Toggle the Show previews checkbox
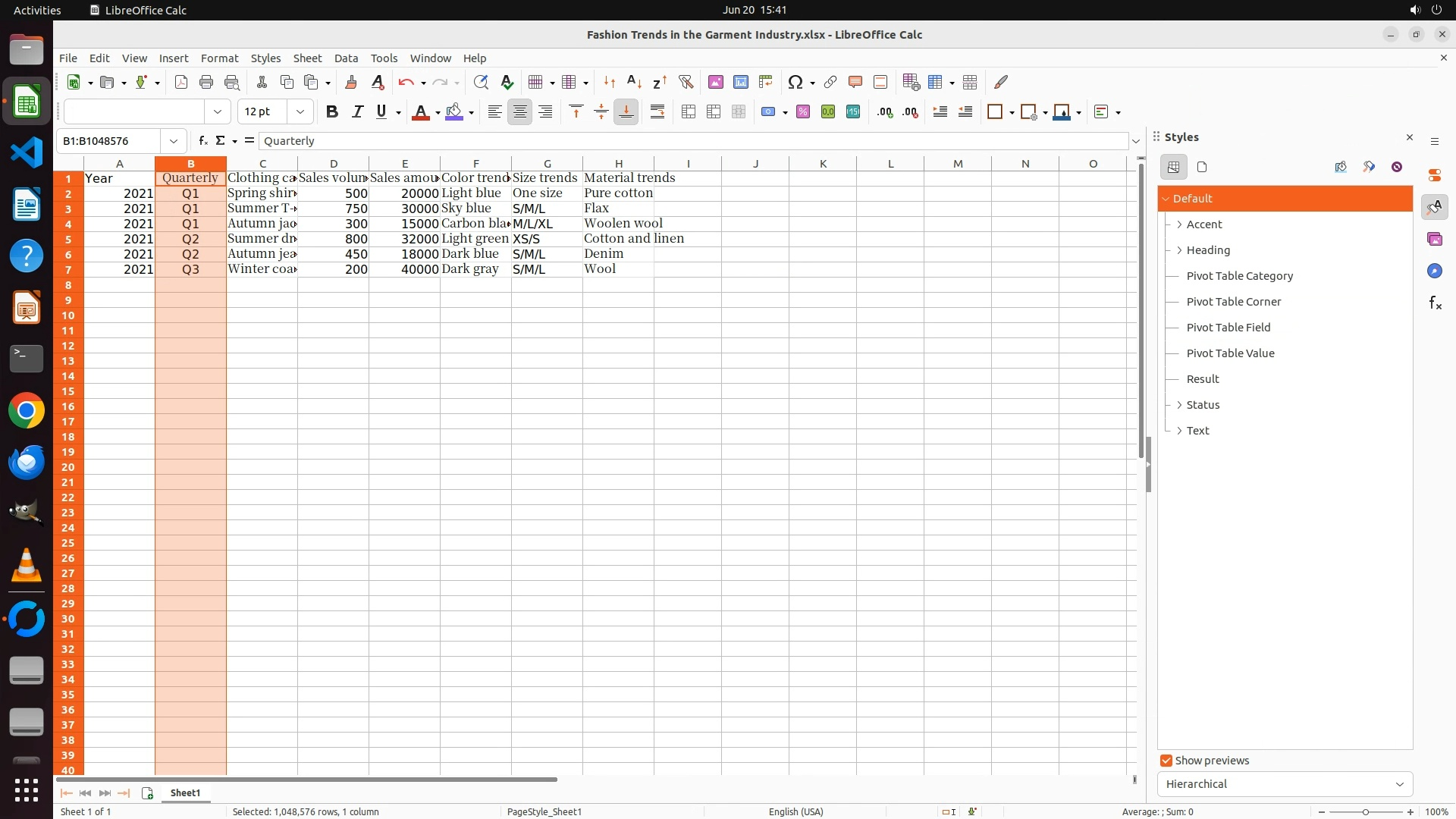This screenshot has height=819, width=1456. point(1166,761)
